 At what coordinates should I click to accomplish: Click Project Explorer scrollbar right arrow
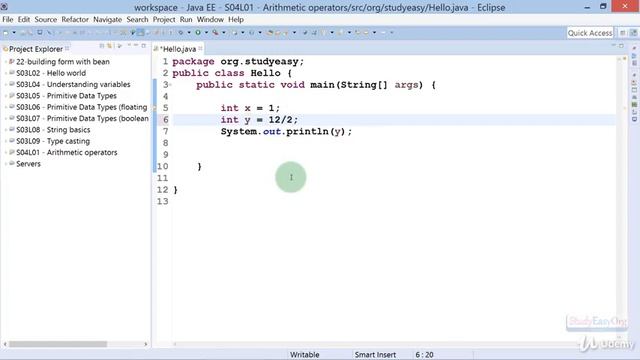click(x=146, y=344)
